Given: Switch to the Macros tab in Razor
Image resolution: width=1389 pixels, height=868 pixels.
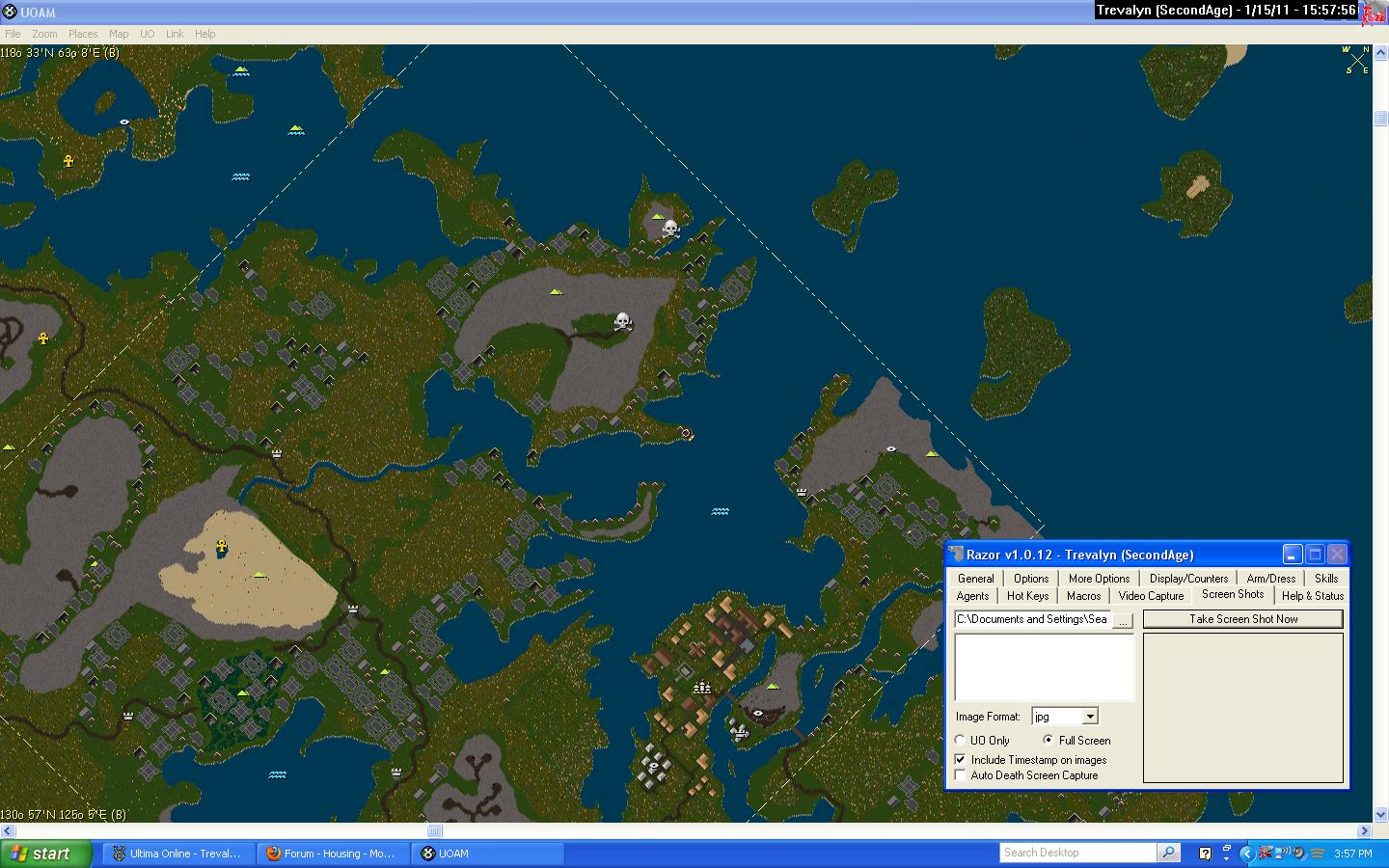Looking at the screenshot, I should (x=1083, y=596).
